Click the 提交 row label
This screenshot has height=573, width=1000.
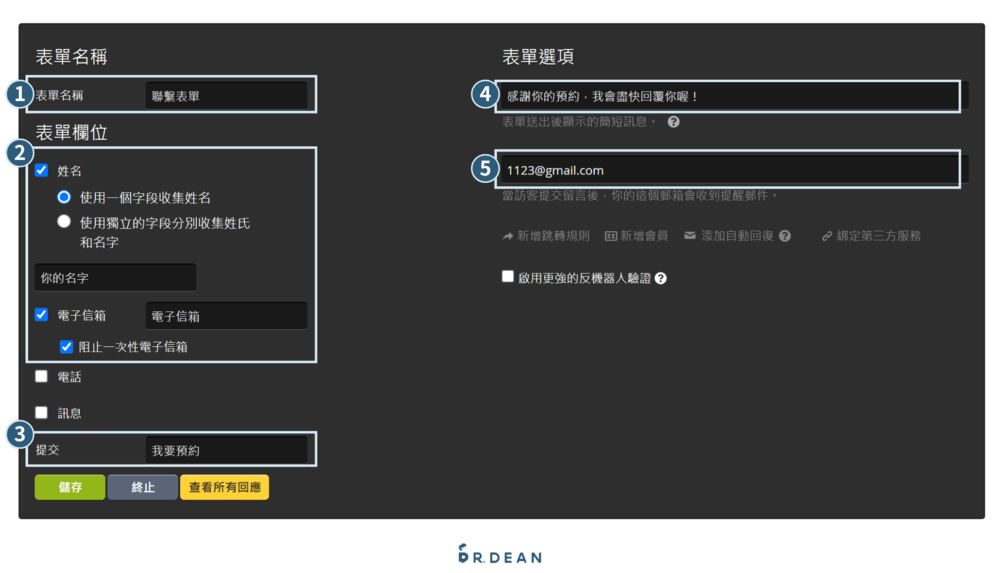tap(48, 450)
